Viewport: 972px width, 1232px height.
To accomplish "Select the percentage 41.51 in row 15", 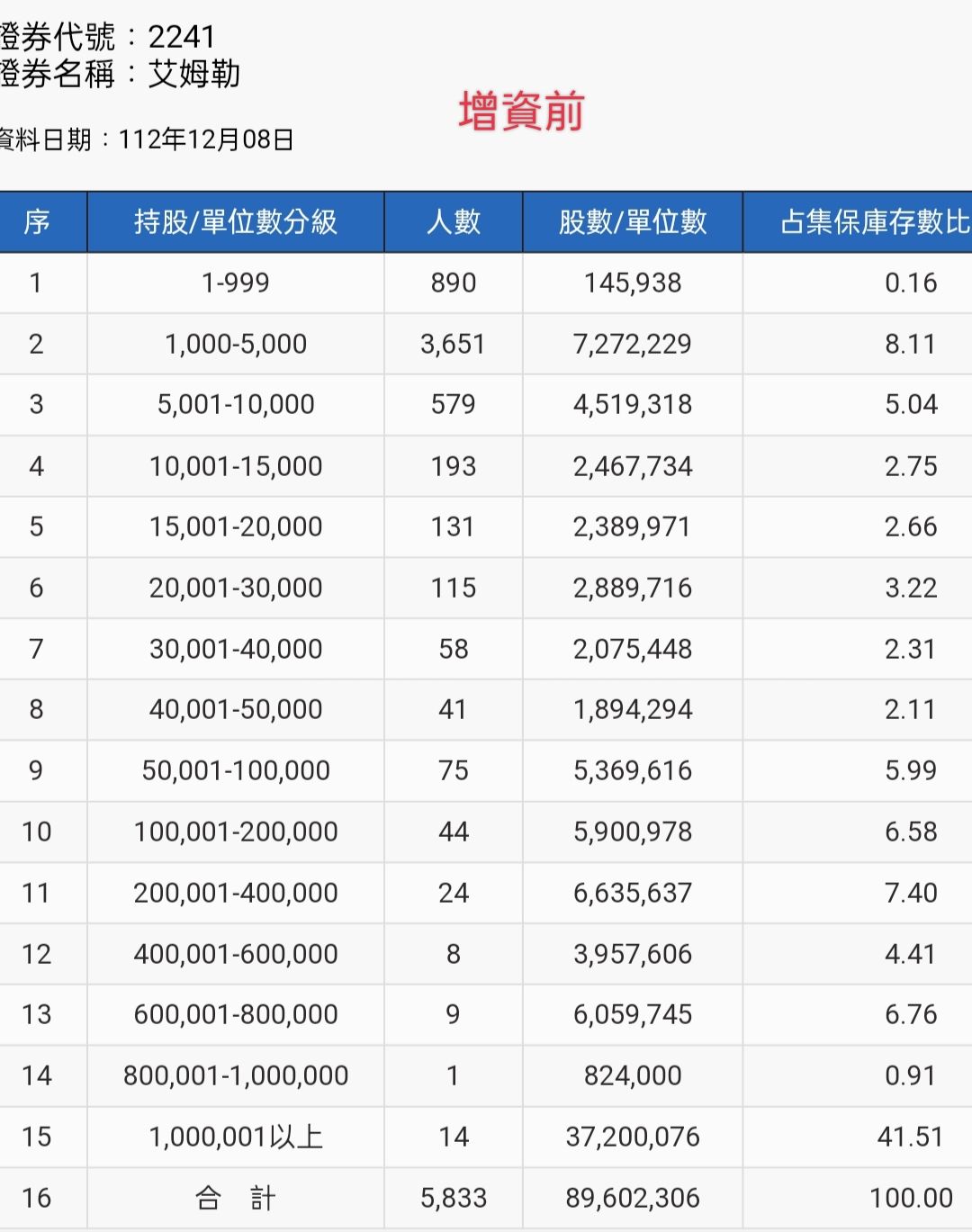I will click(909, 1137).
